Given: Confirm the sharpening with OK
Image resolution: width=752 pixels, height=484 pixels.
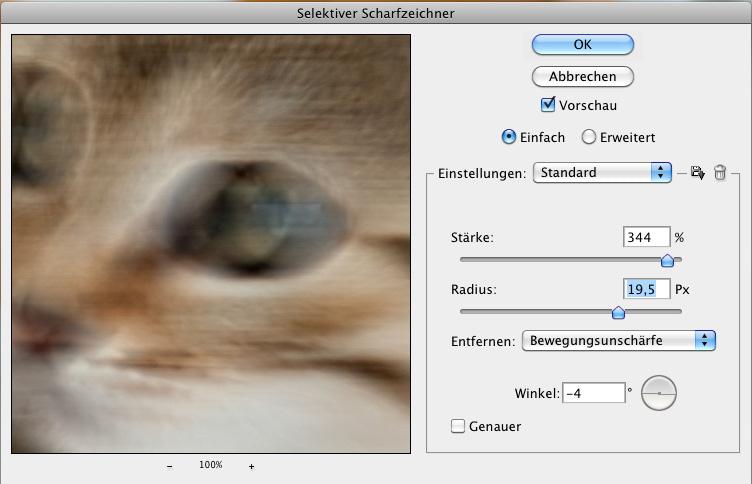Looking at the screenshot, I should [x=583, y=45].
